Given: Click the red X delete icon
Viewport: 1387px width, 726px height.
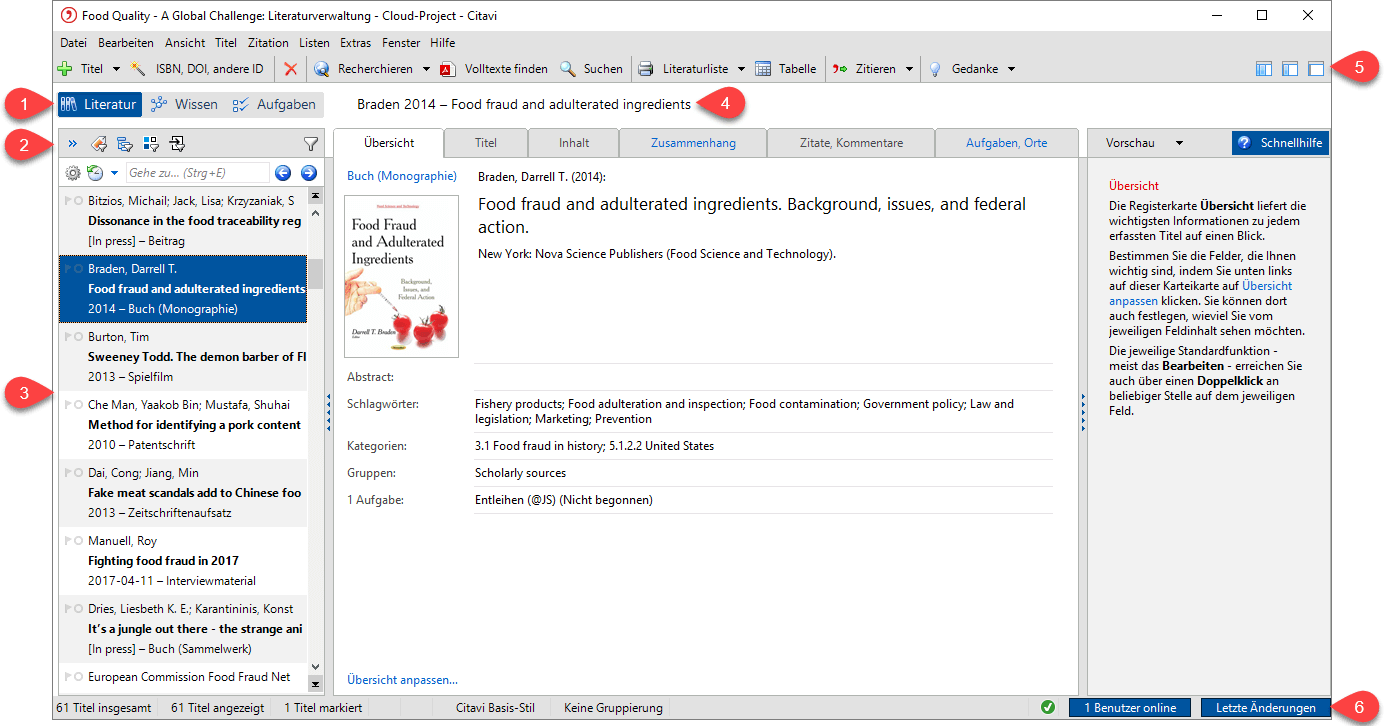Looking at the screenshot, I should point(290,69).
